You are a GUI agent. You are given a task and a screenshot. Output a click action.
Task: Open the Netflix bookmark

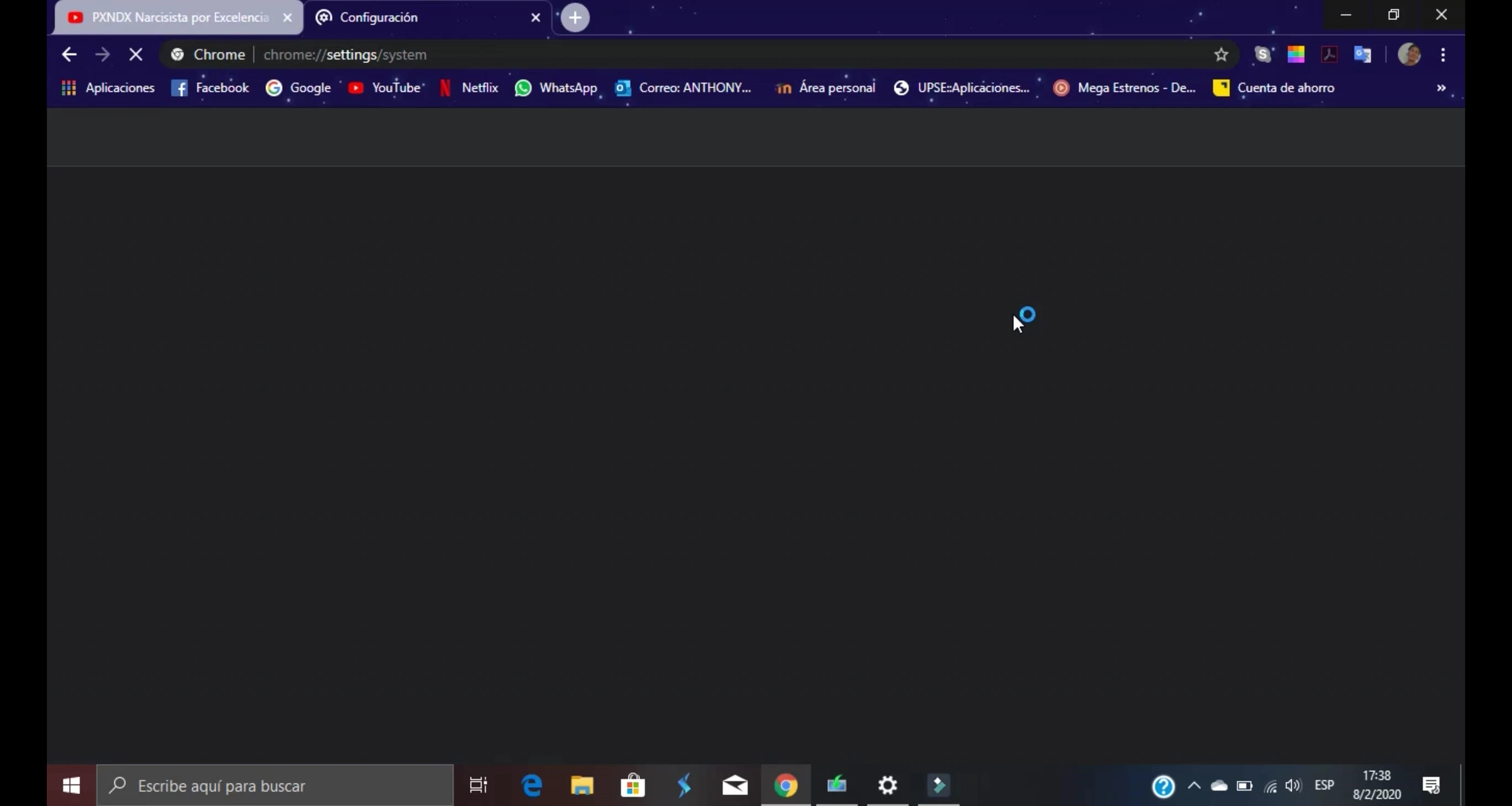click(x=468, y=88)
